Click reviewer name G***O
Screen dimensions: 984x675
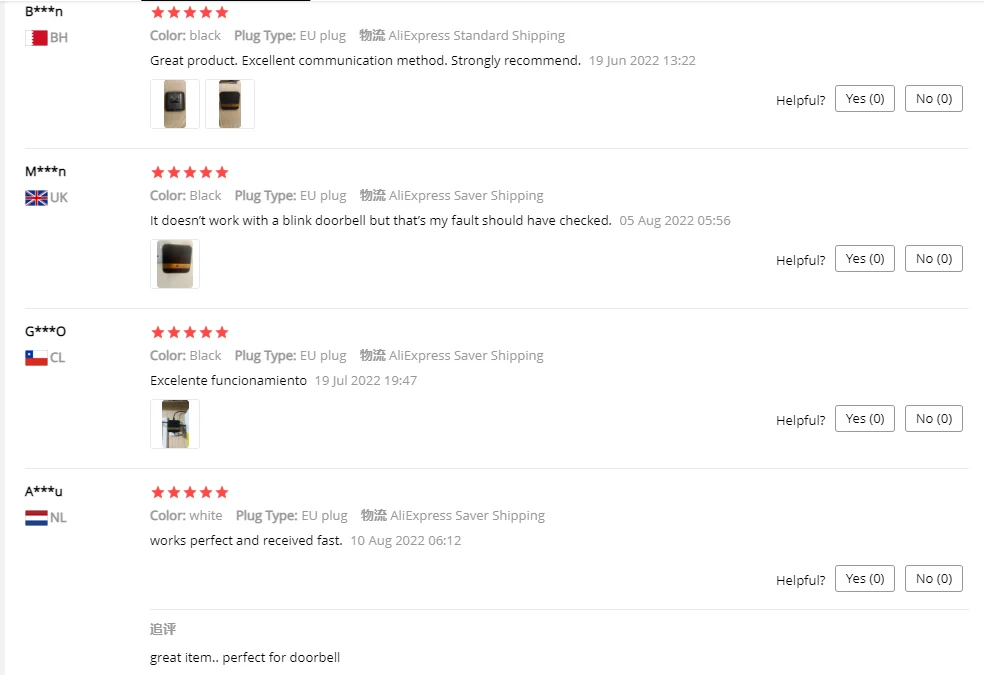(x=45, y=332)
